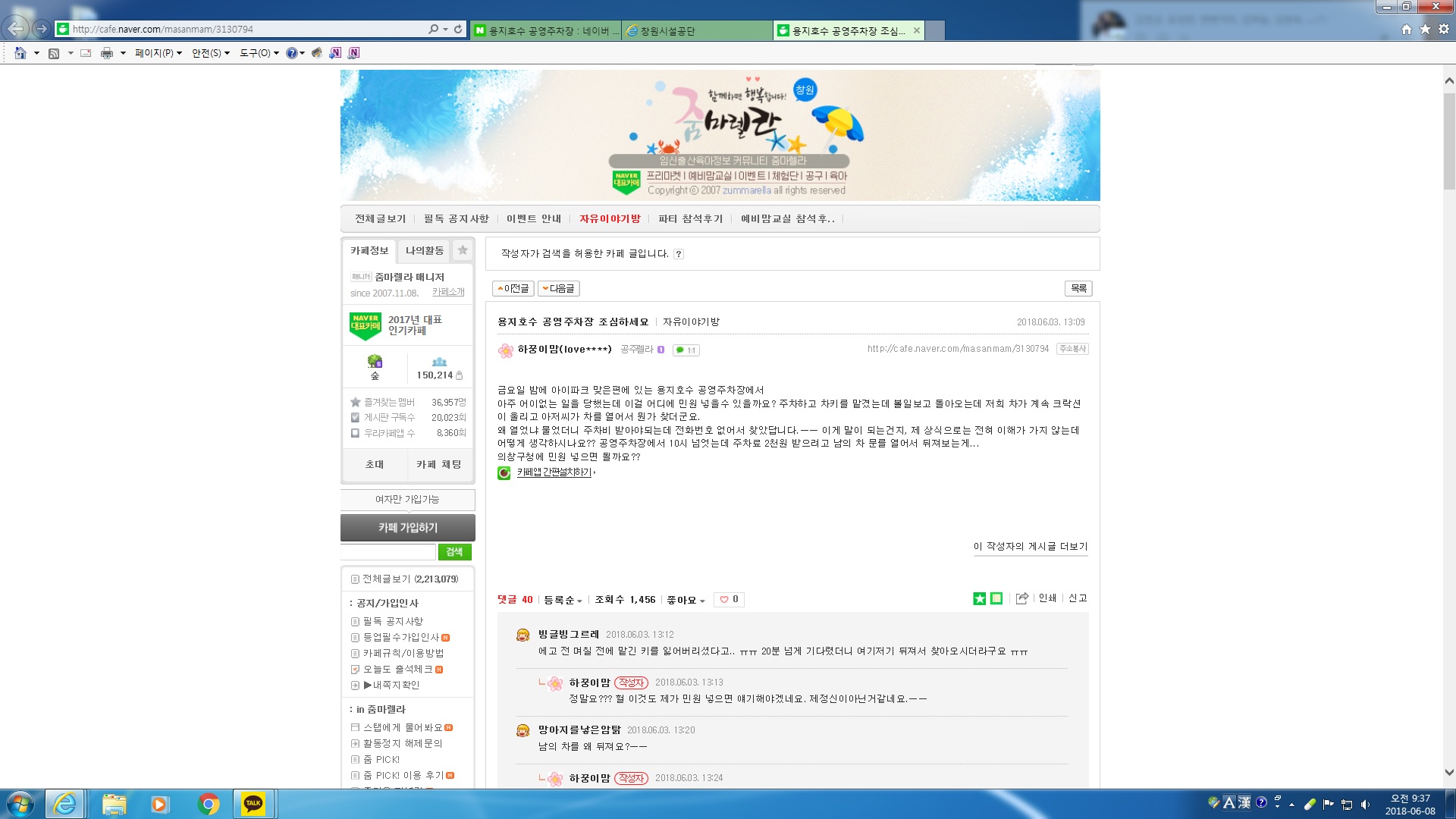Click the cafe search input field

pos(388,551)
